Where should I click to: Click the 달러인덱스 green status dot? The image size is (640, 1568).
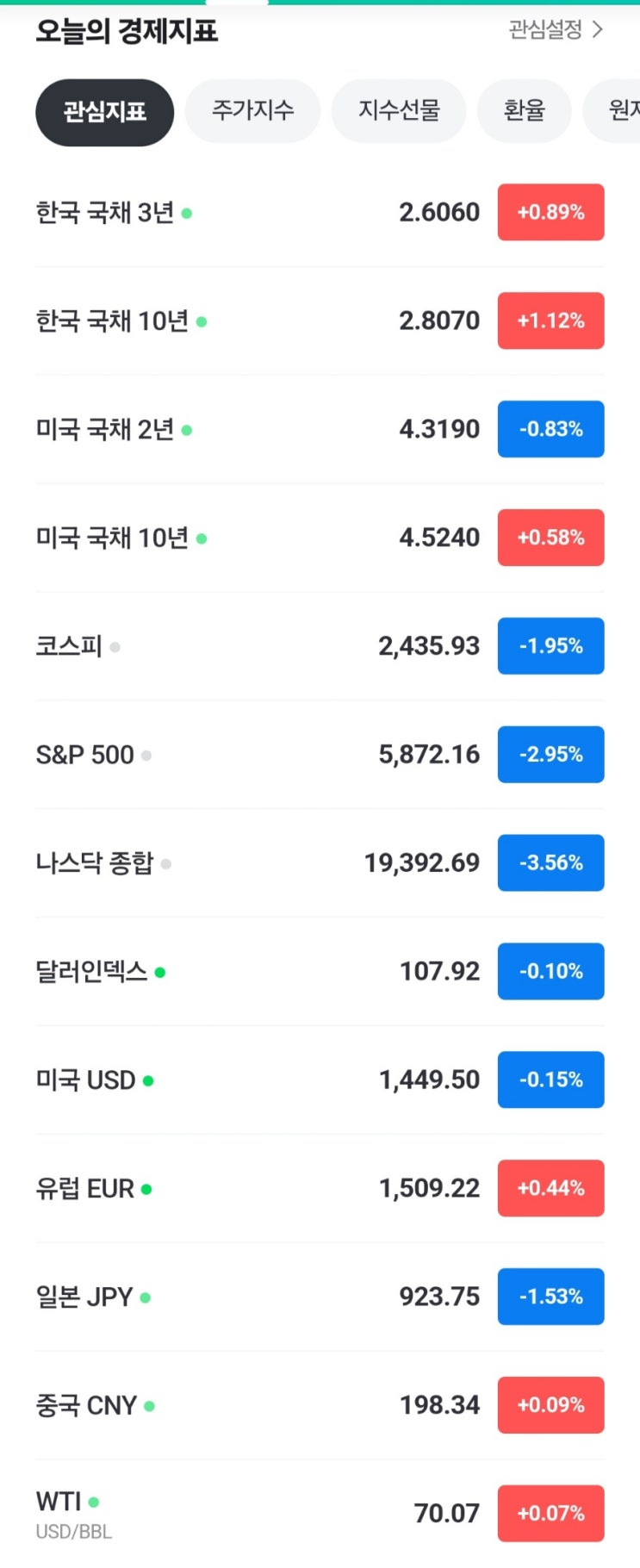pyautogui.click(x=160, y=972)
